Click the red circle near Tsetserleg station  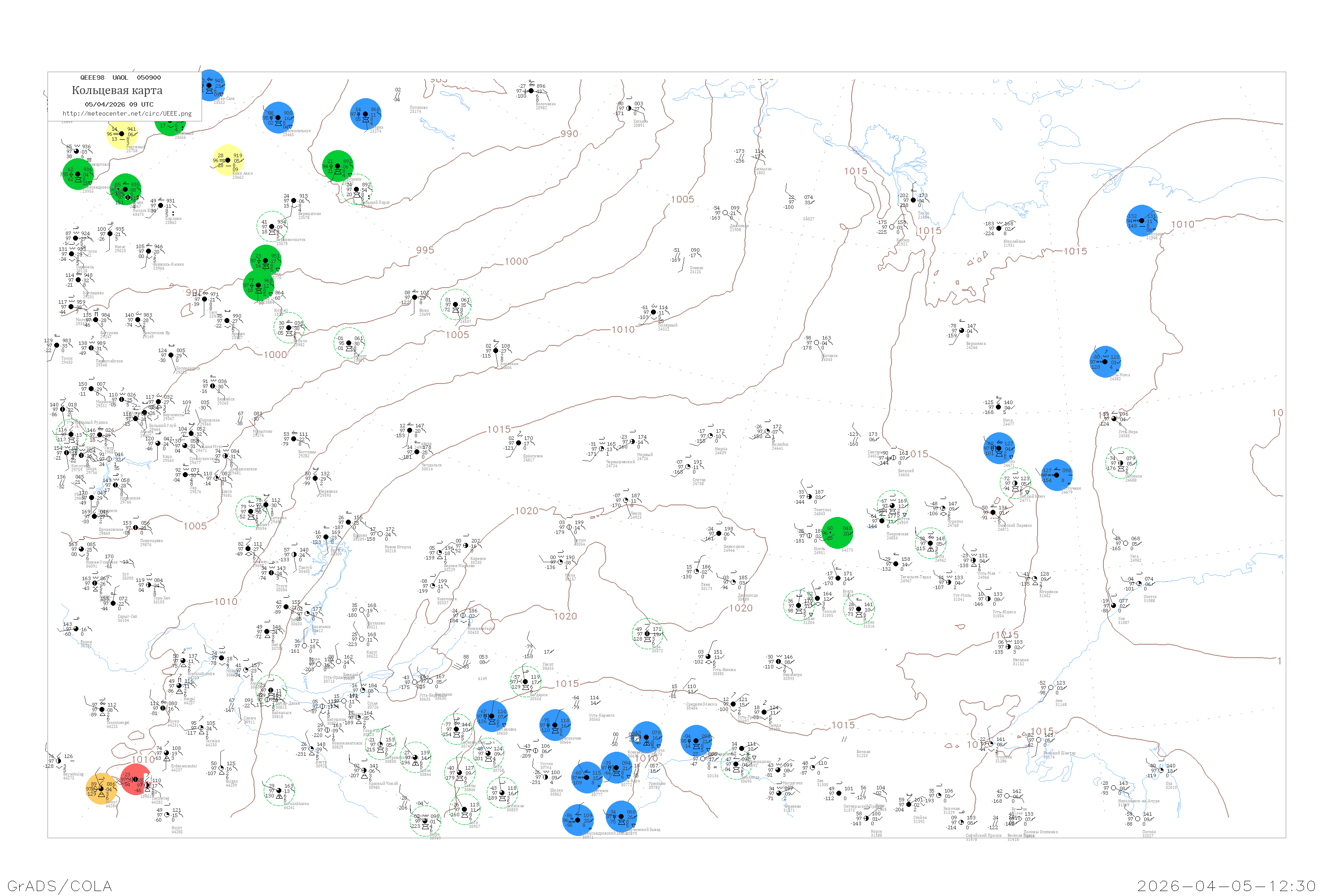pos(135,779)
